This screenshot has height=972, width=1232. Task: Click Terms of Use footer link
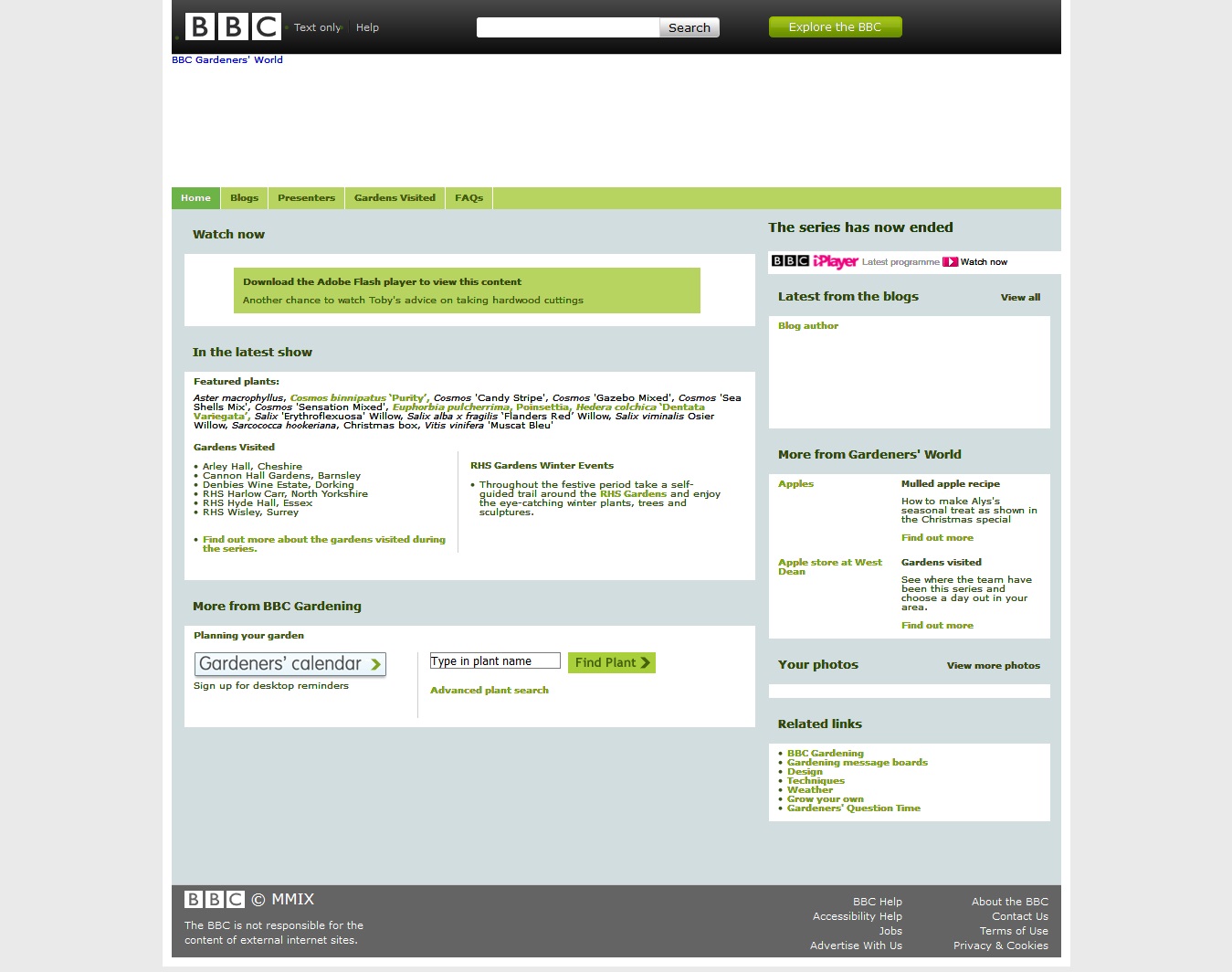click(1014, 931)
